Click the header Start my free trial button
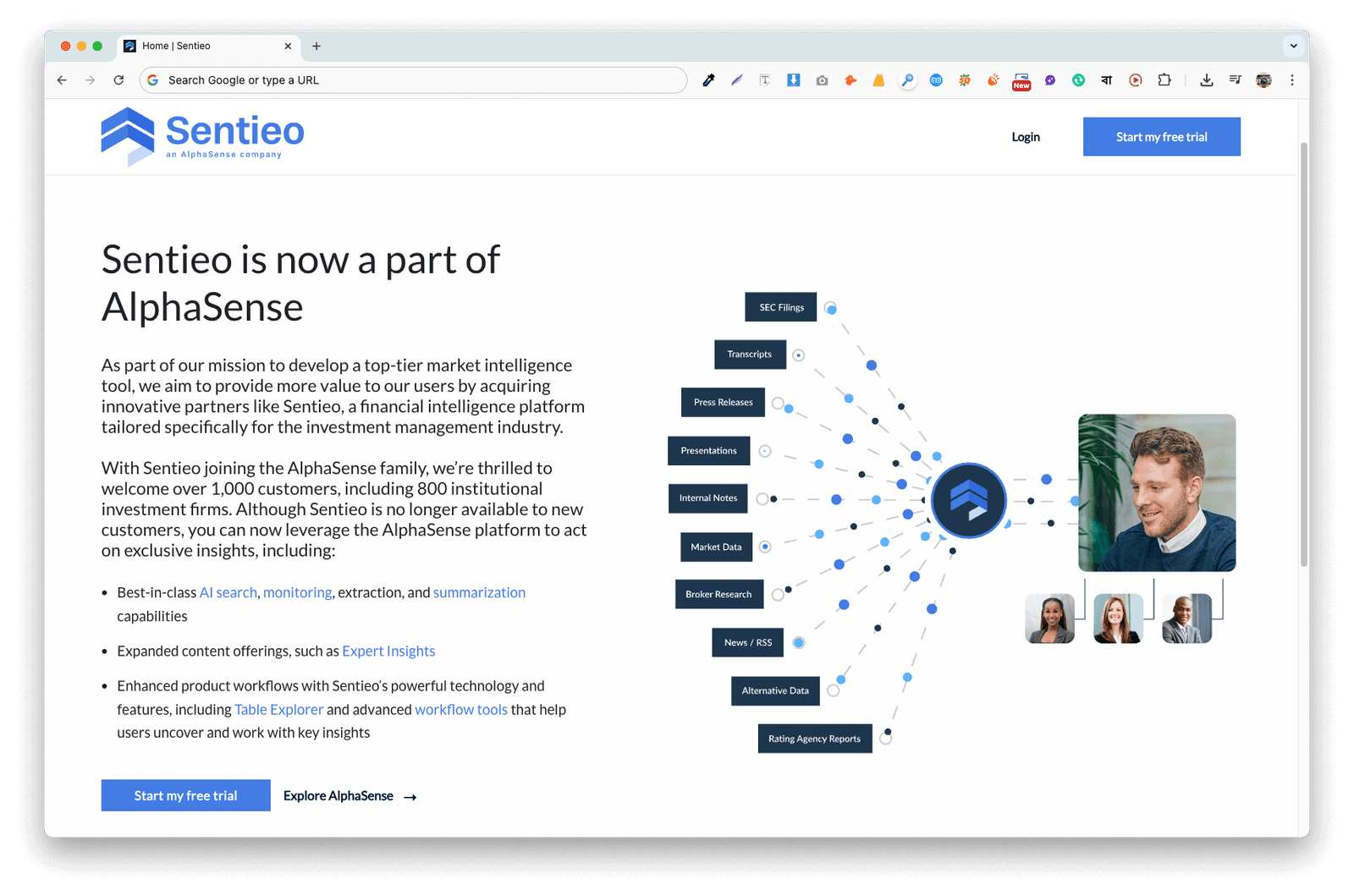This screenshot has width=1354, height=896. point(1161,137)
